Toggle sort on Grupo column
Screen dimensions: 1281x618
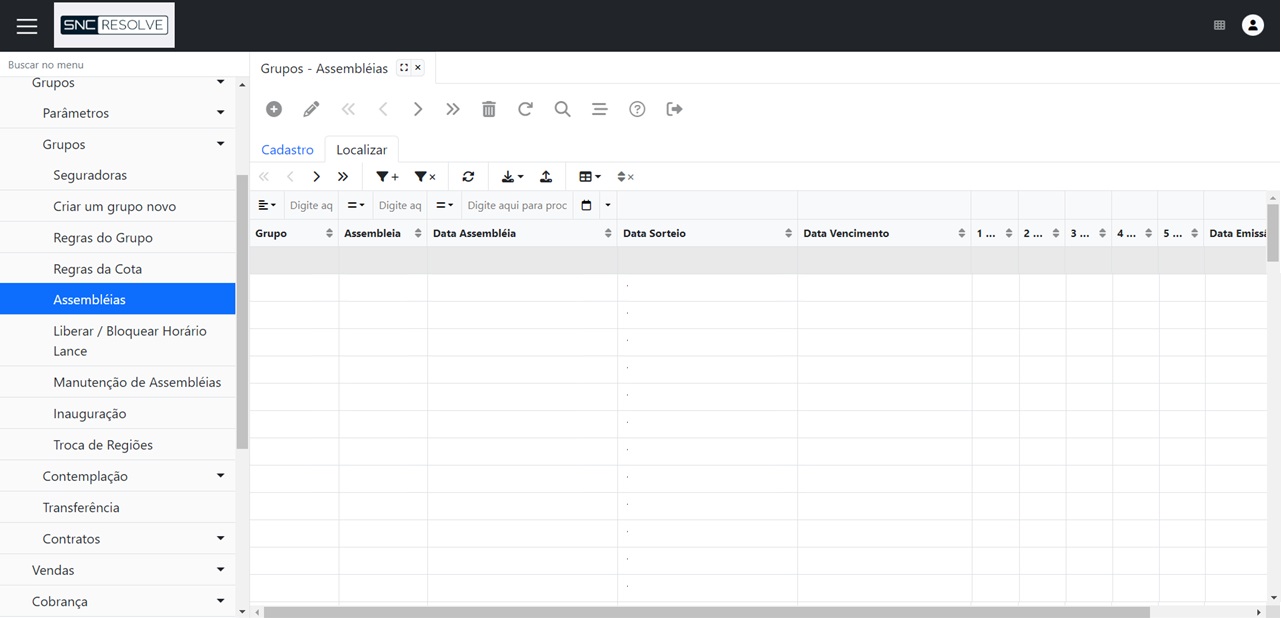(x=329, y=234)
